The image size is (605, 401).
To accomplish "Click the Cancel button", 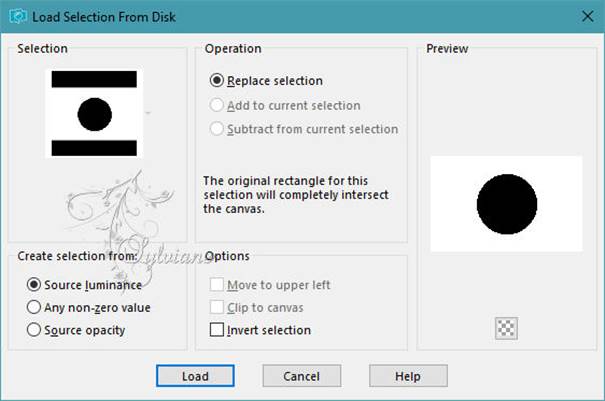I will (x=302, y=376).
